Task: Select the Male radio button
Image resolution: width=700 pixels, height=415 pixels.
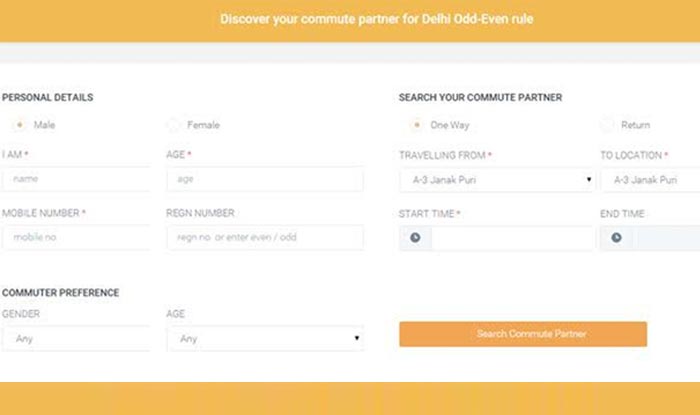Action: click(x=19, y=125)
